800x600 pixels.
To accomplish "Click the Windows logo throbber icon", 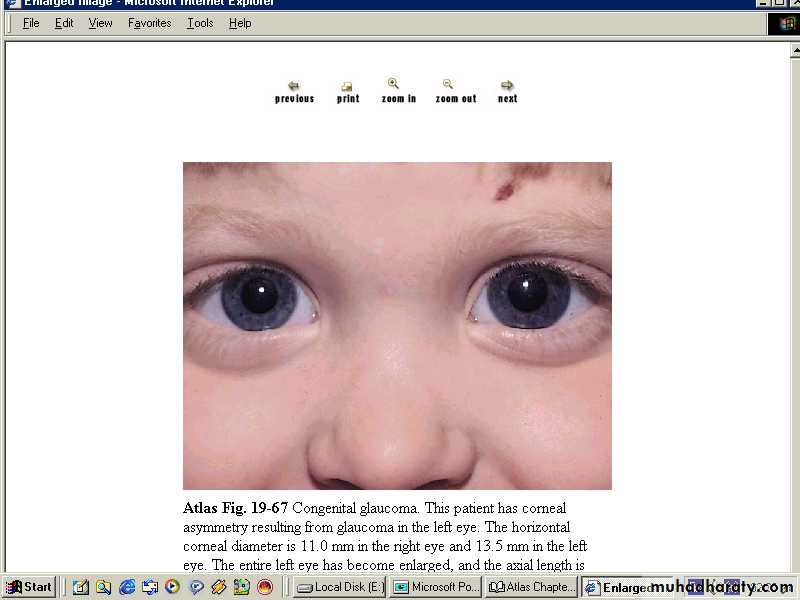I will (787, 23).
